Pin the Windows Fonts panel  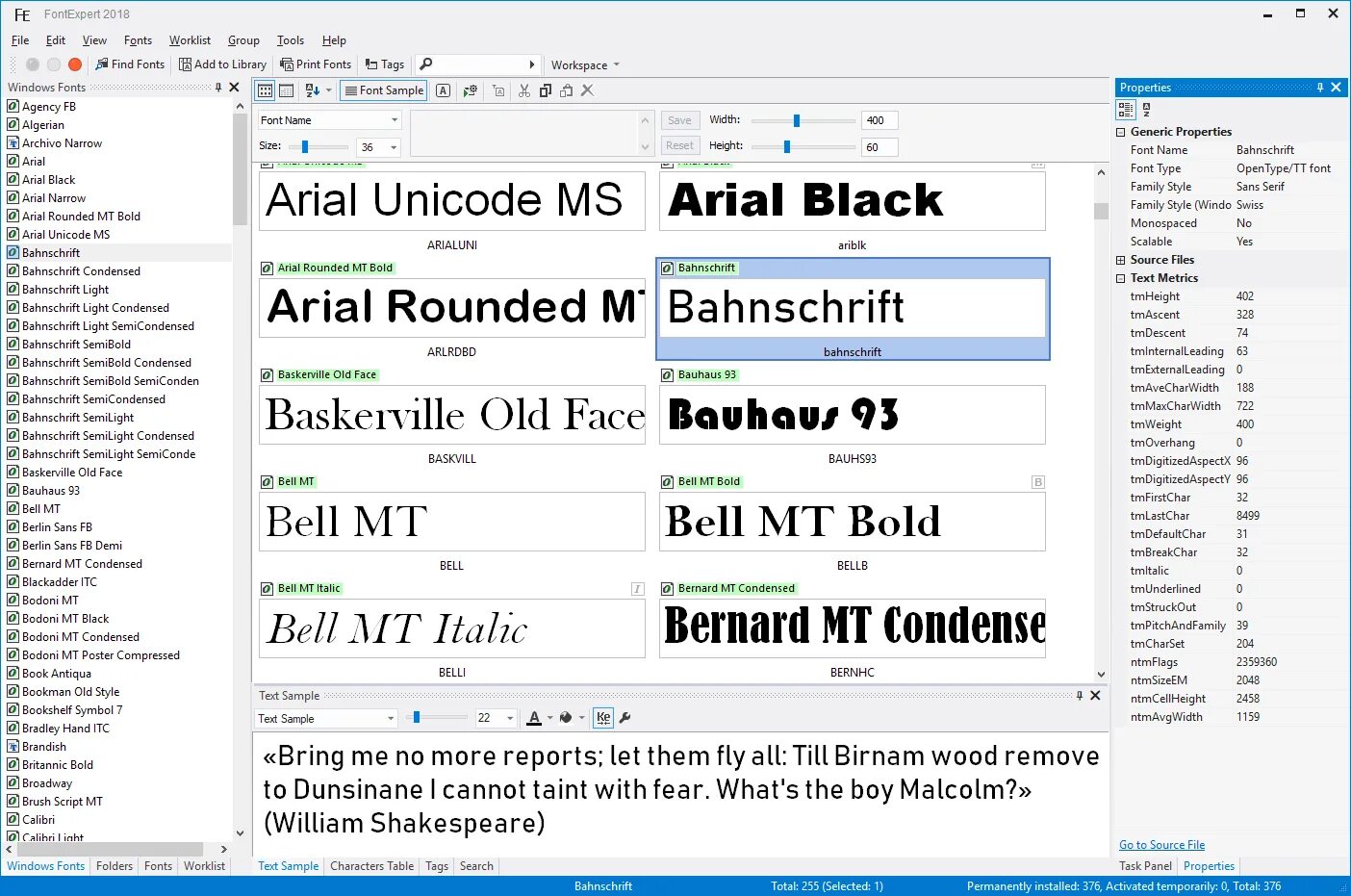[218, 88]
